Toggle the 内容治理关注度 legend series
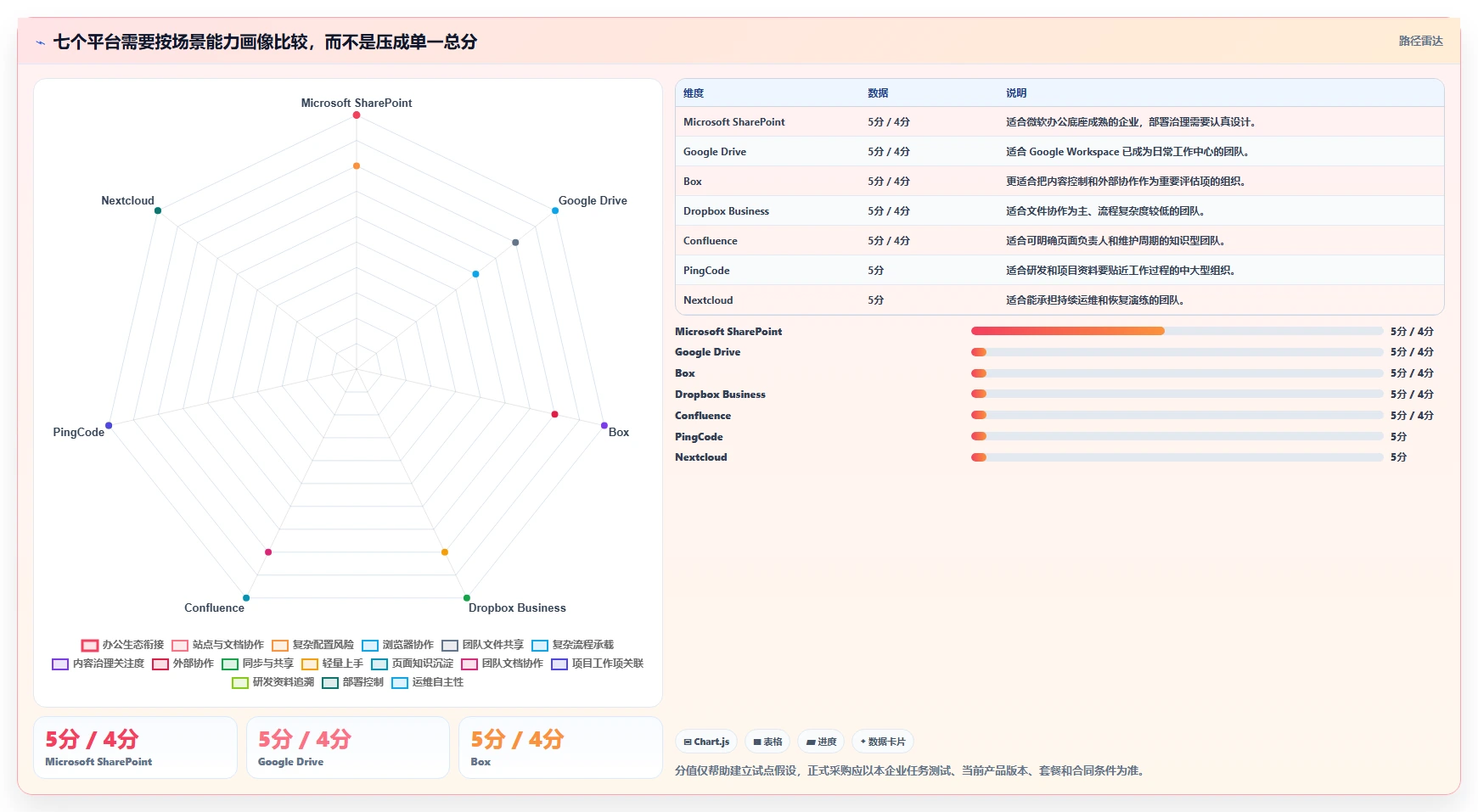The height and width of the screenshot is (812, 1478). coord(98,664)
